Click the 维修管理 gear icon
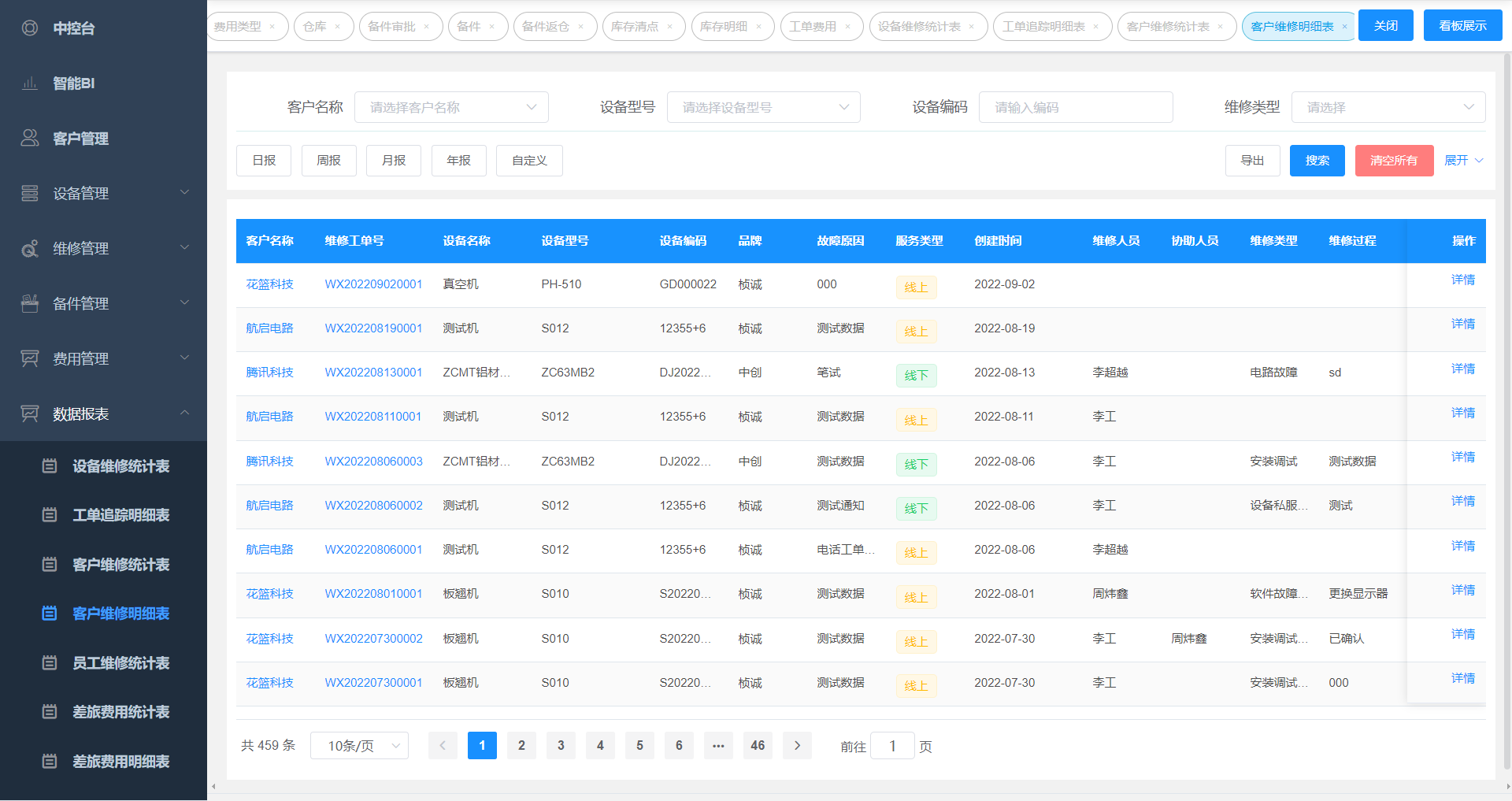This screenshot has height=801, width=1512. 30,249
